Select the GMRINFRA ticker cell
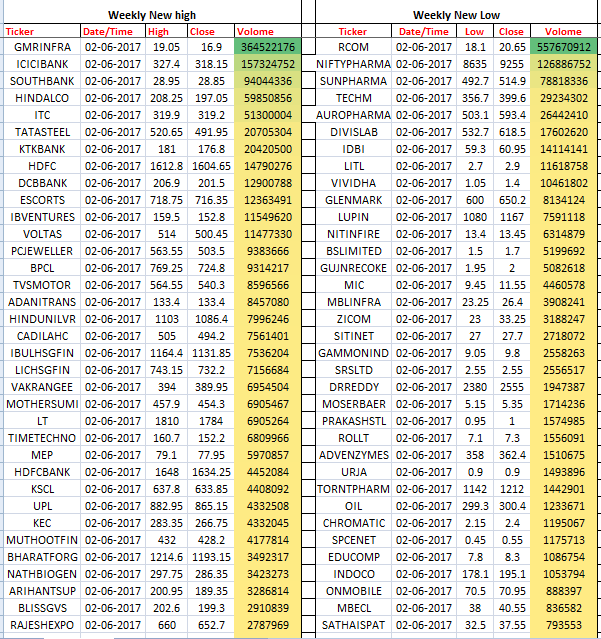The width and height of the screenshot is (601, 639). tap(42, 47)
